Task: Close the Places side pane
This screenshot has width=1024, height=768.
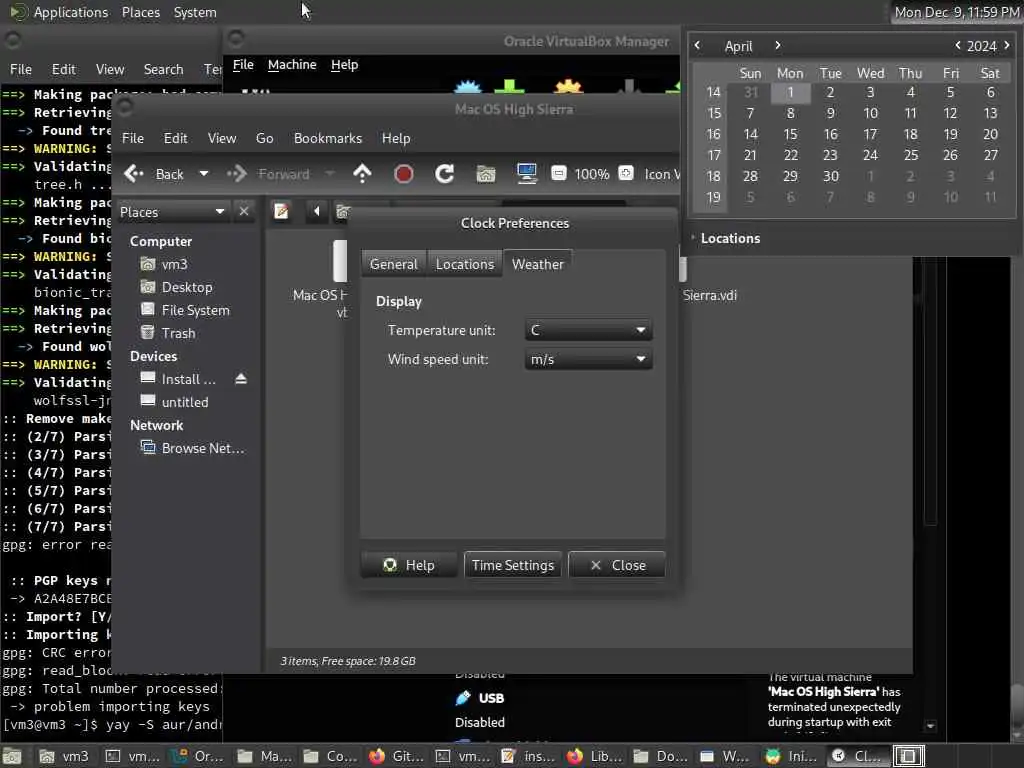Action: [x=244, y=212]
